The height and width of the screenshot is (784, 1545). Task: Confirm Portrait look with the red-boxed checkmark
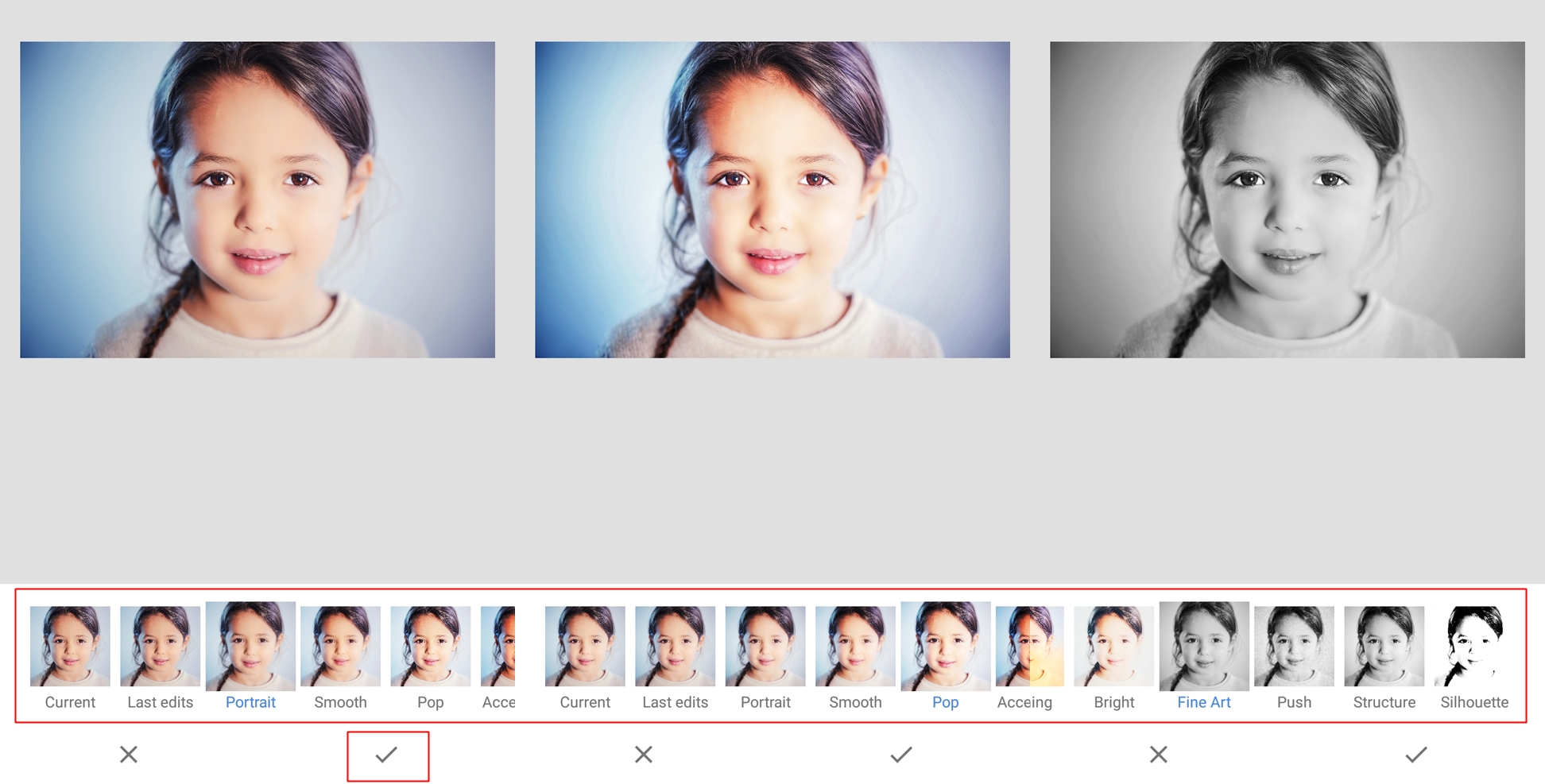click(x=386, y=755)
